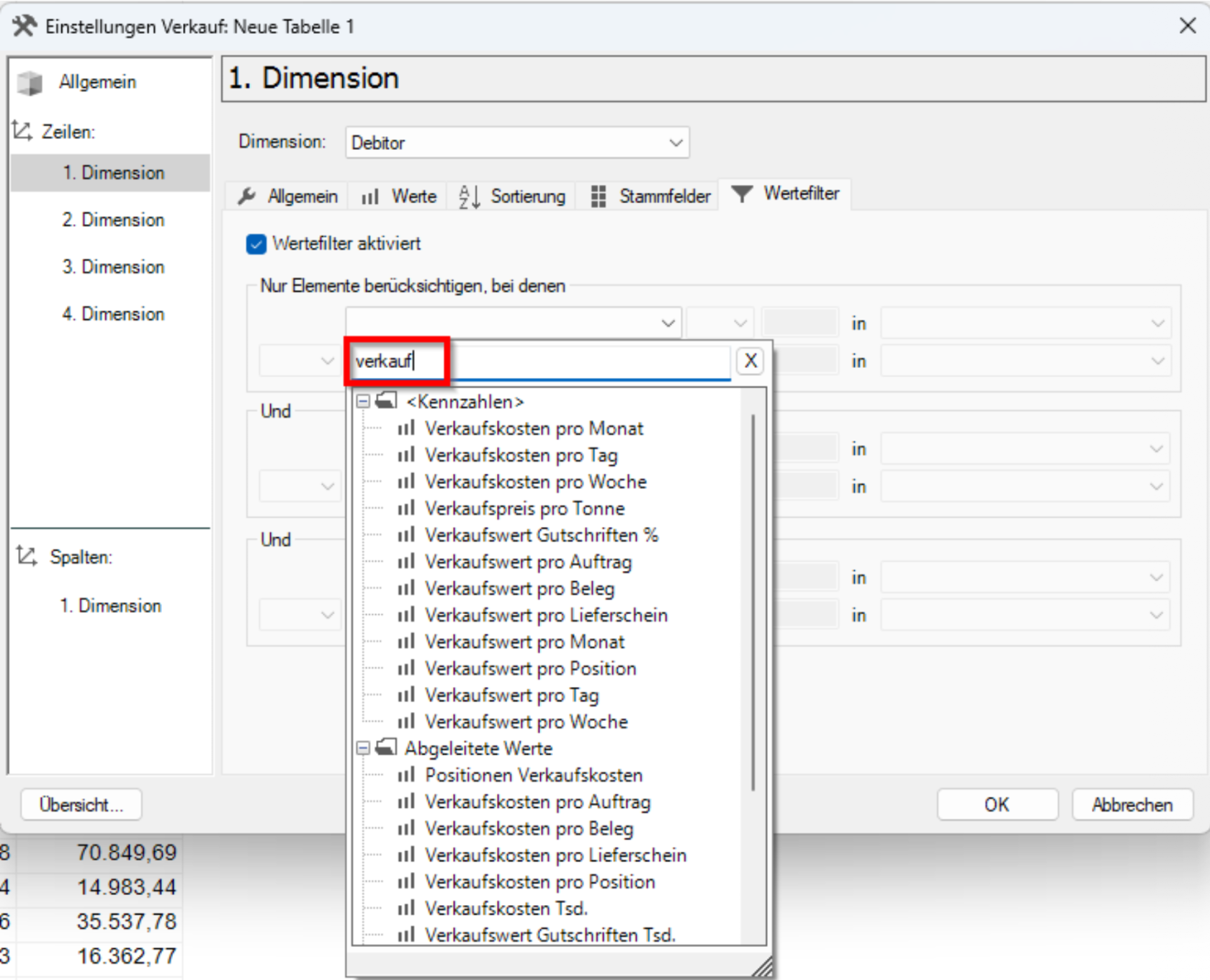Click the OK button

(998, 804)
